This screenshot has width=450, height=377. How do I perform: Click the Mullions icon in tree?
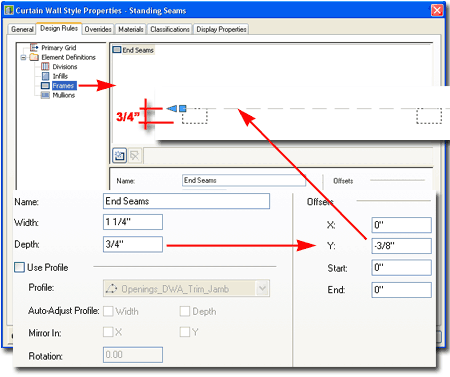(x=45, y=95)
